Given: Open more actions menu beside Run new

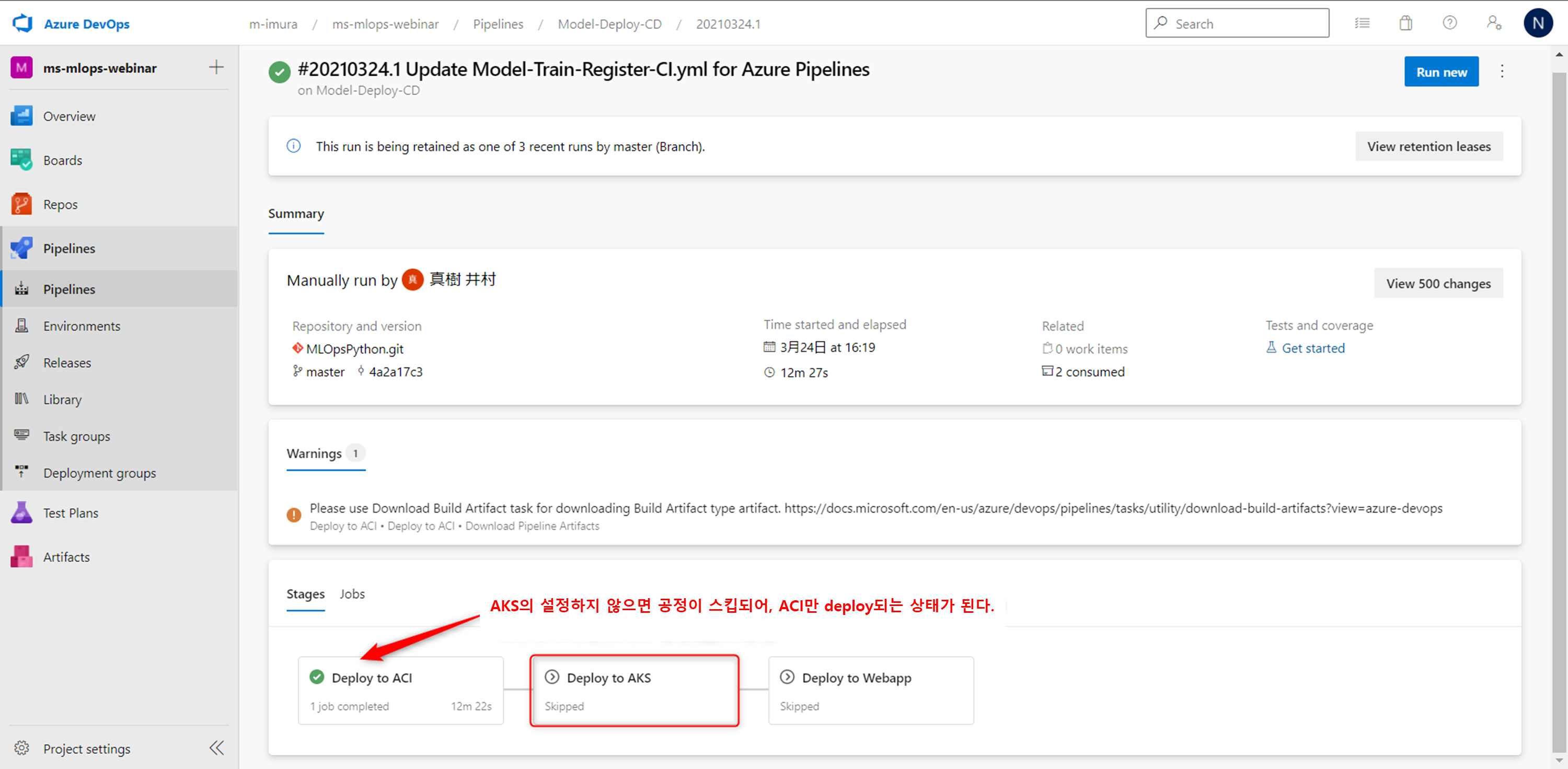Looking at the screenshot, I should [x=1502, y=72].
